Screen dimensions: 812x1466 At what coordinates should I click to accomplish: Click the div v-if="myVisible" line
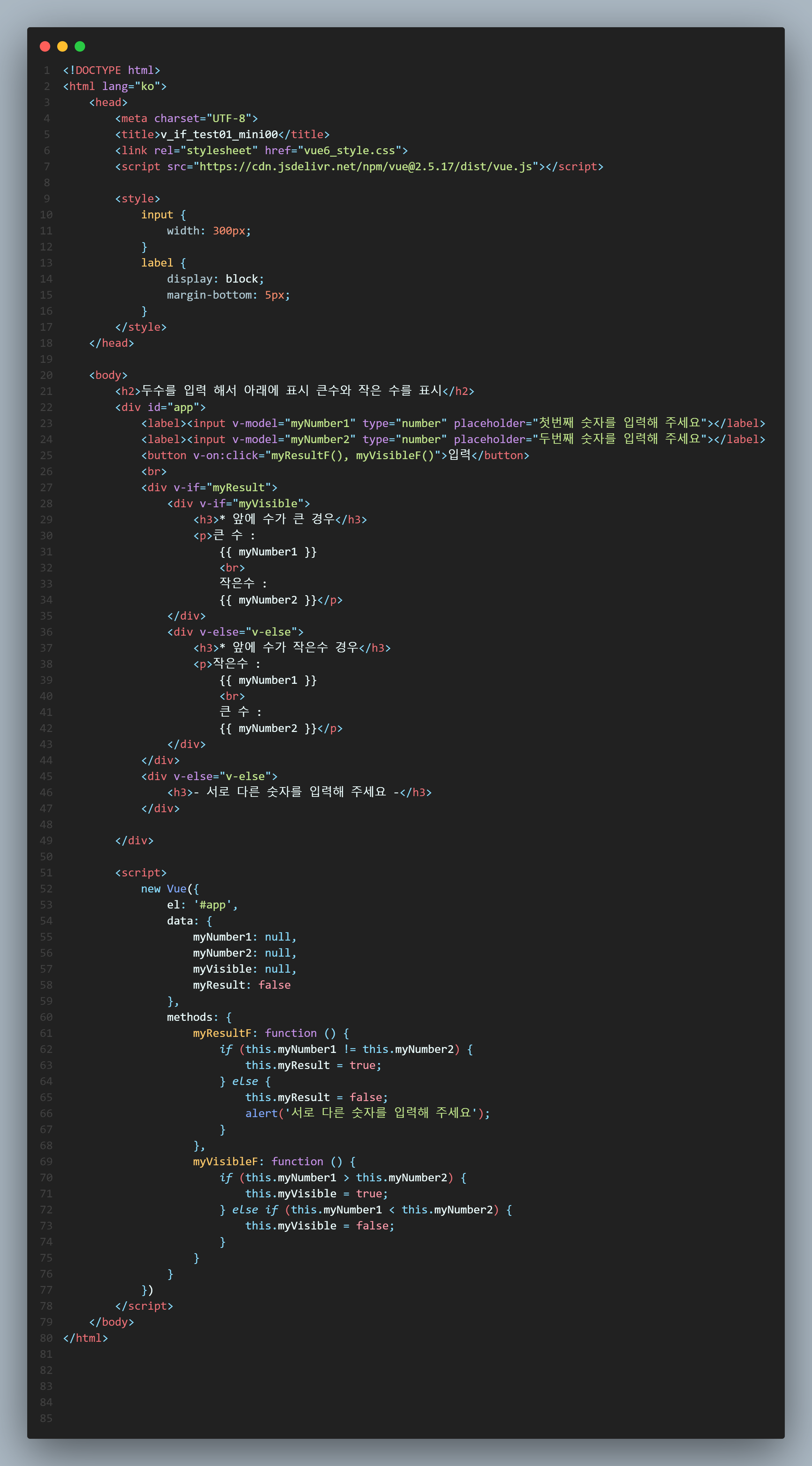click(x=239, y=504)
